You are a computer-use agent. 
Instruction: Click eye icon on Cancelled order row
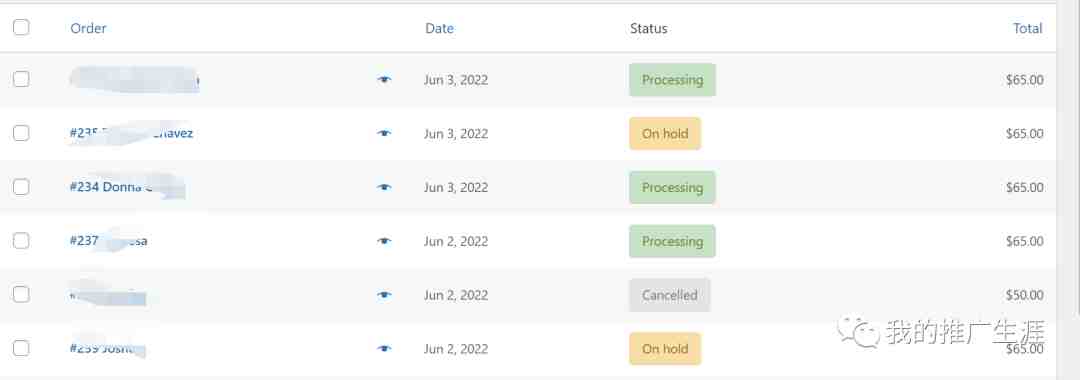[384, 295]
